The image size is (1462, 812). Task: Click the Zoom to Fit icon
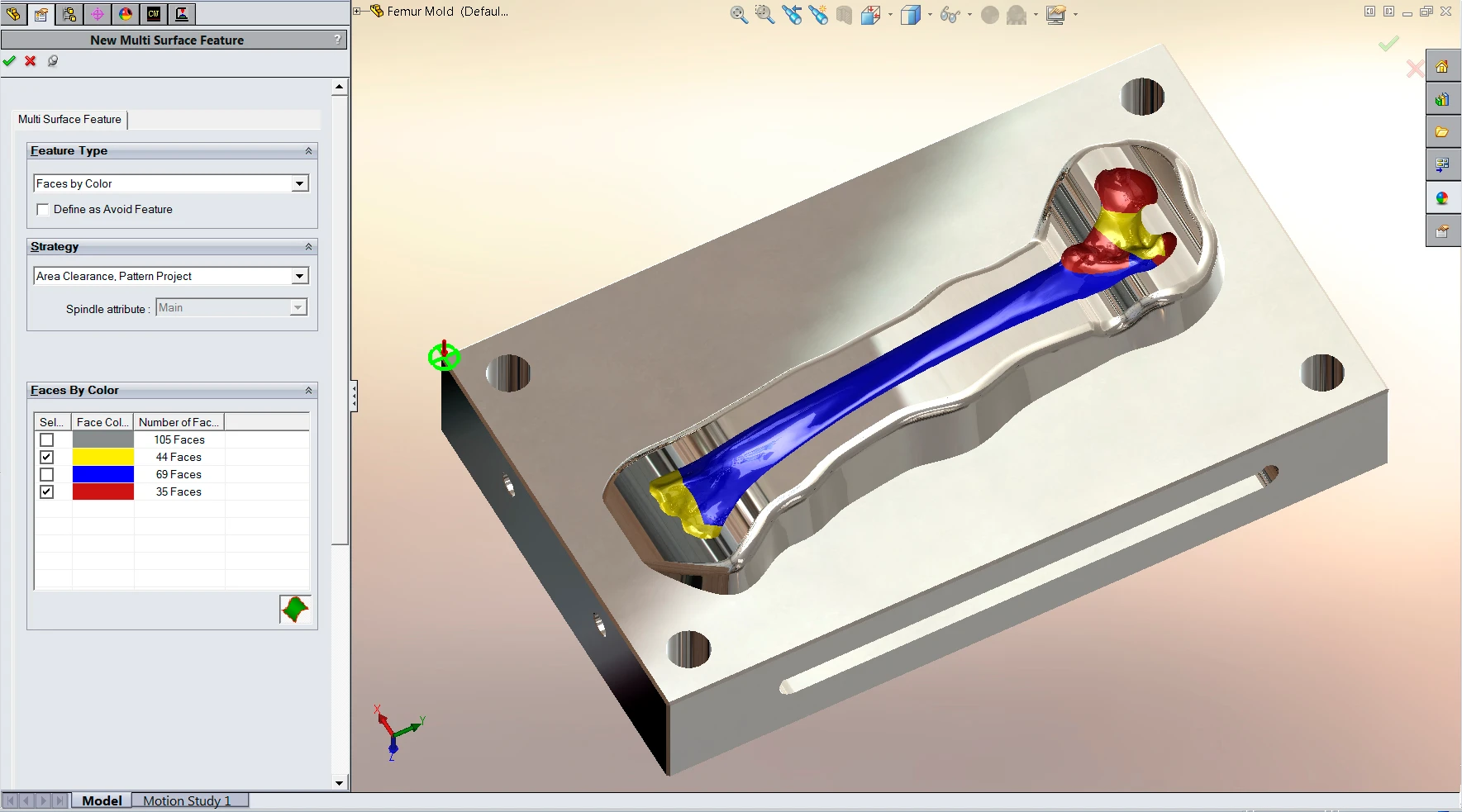739,15
